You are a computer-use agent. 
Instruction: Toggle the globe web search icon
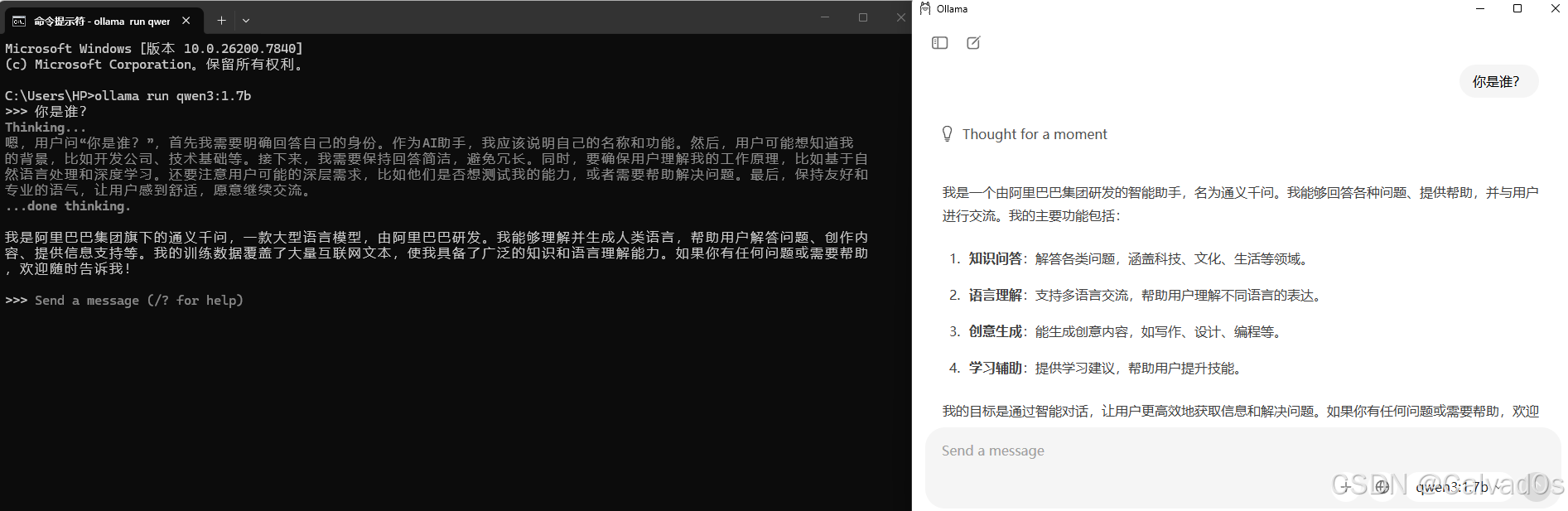[x=1382, y=487]
